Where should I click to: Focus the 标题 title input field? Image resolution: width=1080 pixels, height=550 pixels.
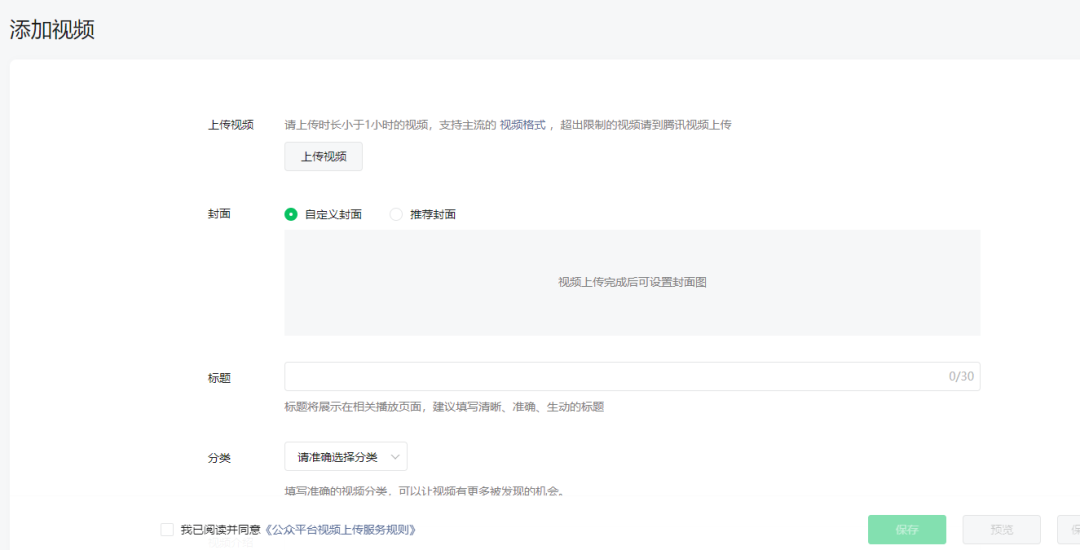(610, 377)
